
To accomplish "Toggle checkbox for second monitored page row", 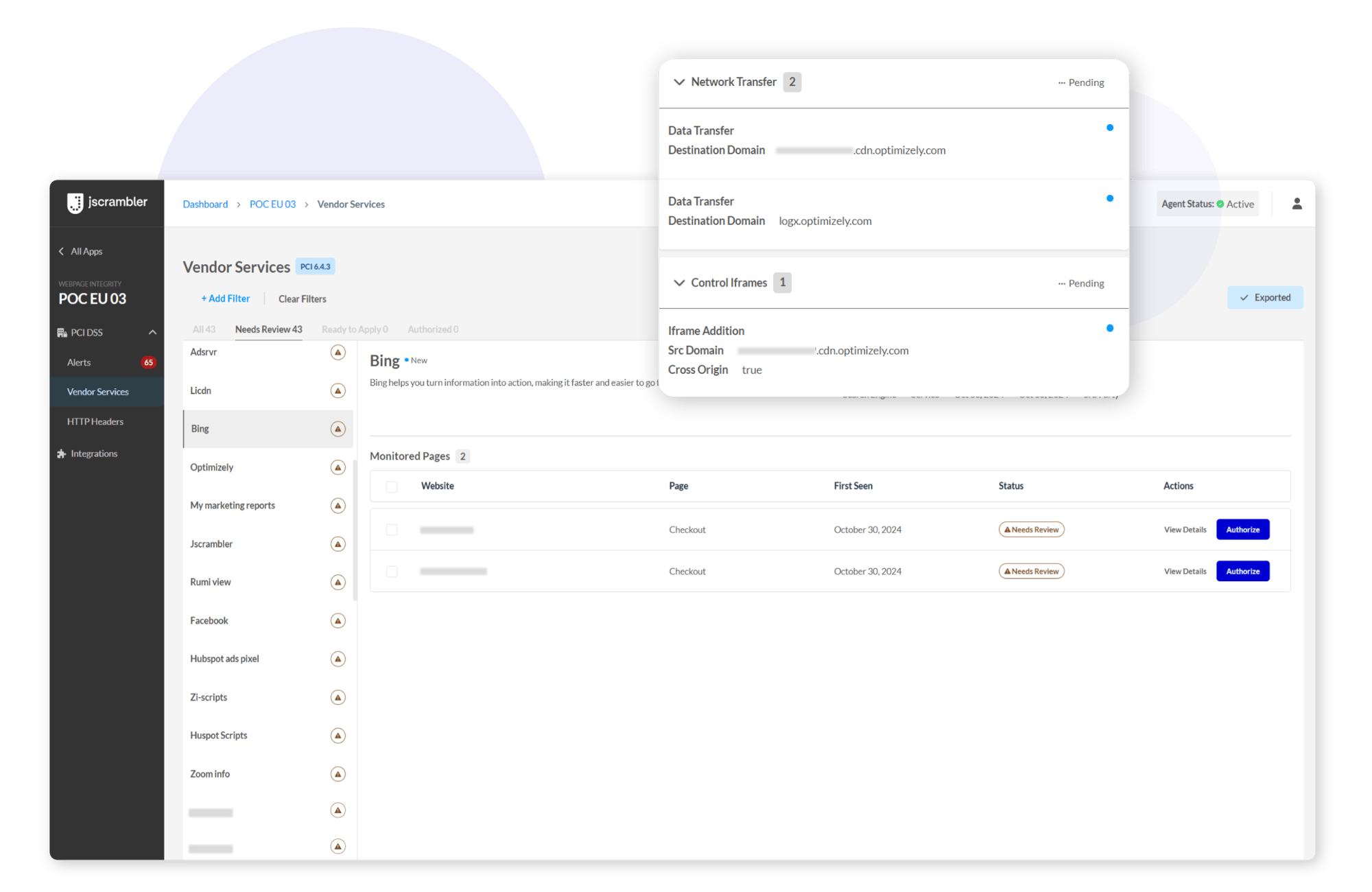I will [x=392, y=571].
